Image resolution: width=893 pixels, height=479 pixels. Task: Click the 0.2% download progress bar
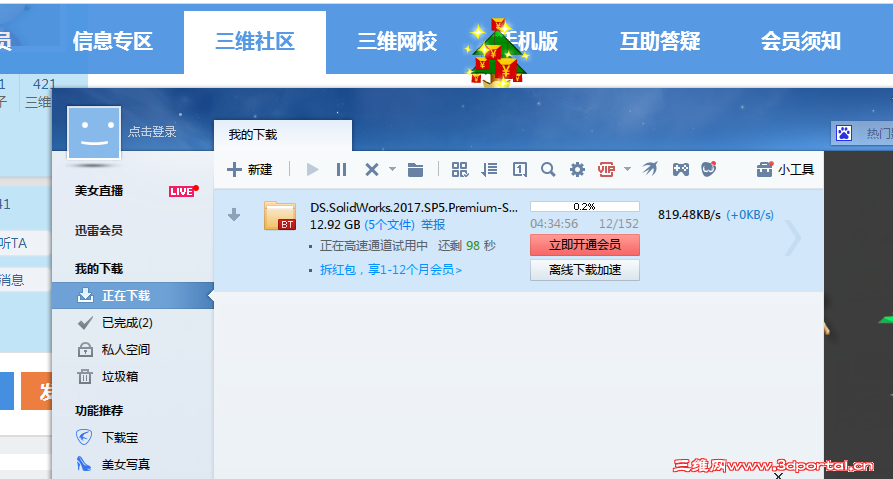(585, 207)
